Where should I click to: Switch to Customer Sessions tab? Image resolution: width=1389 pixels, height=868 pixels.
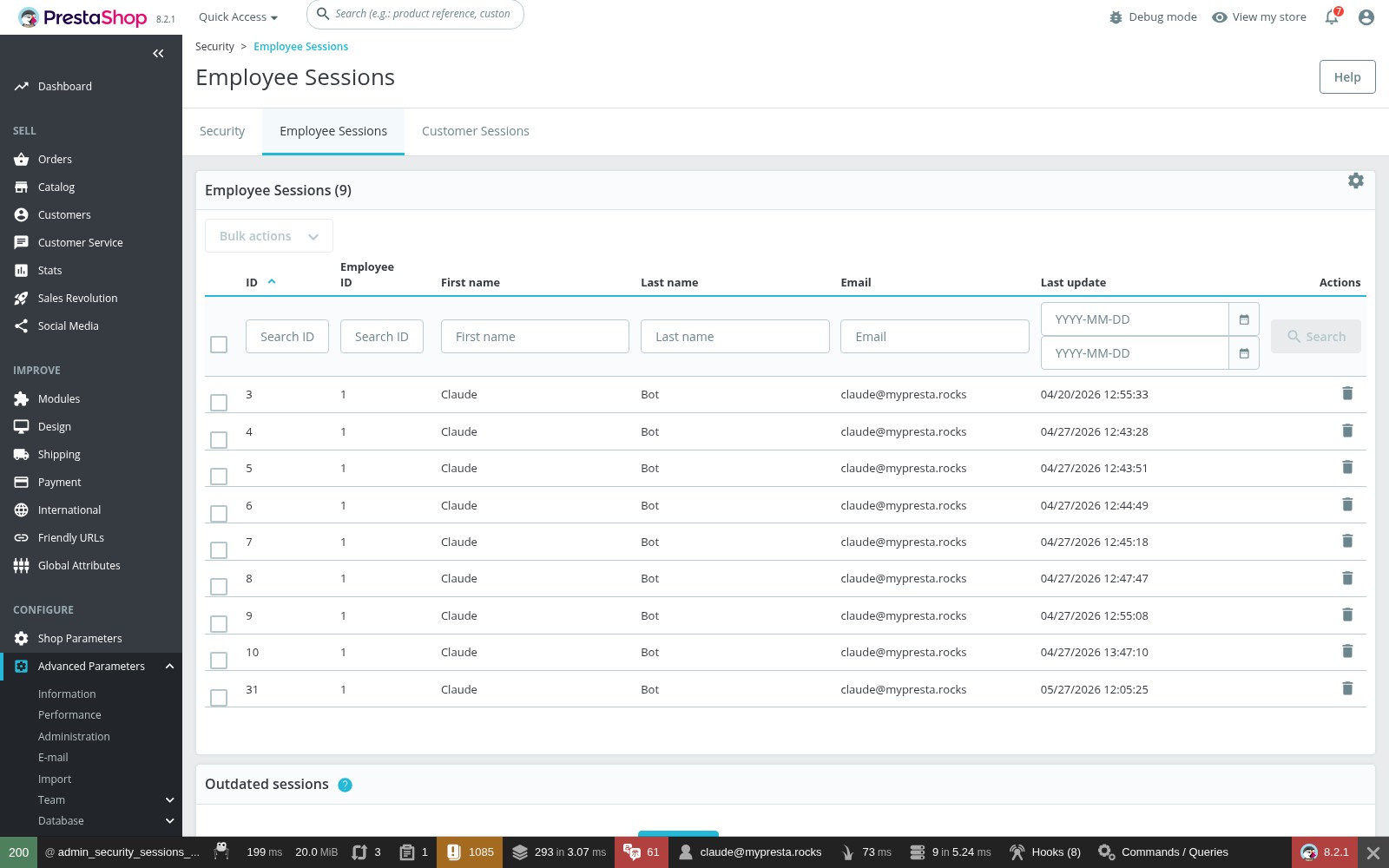(x=476, y=132)
